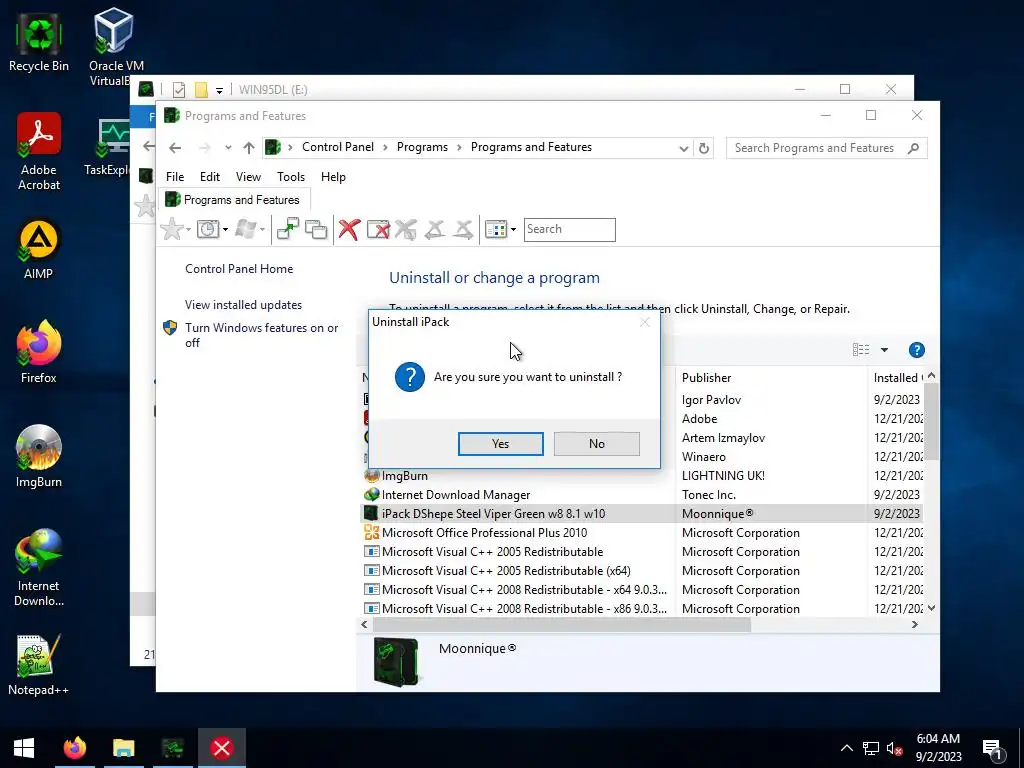Open the recent locations dropdown arrow

point(228,148)
